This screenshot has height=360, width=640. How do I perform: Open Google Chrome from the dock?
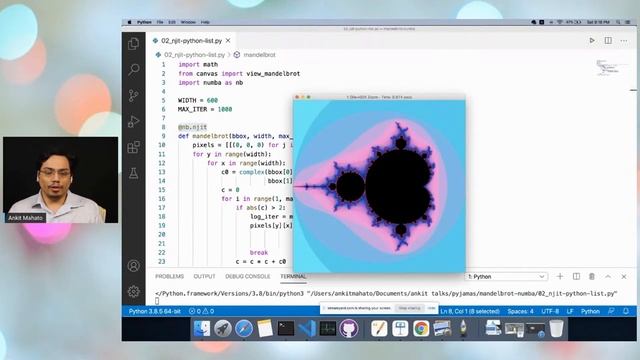click(421, 328)
